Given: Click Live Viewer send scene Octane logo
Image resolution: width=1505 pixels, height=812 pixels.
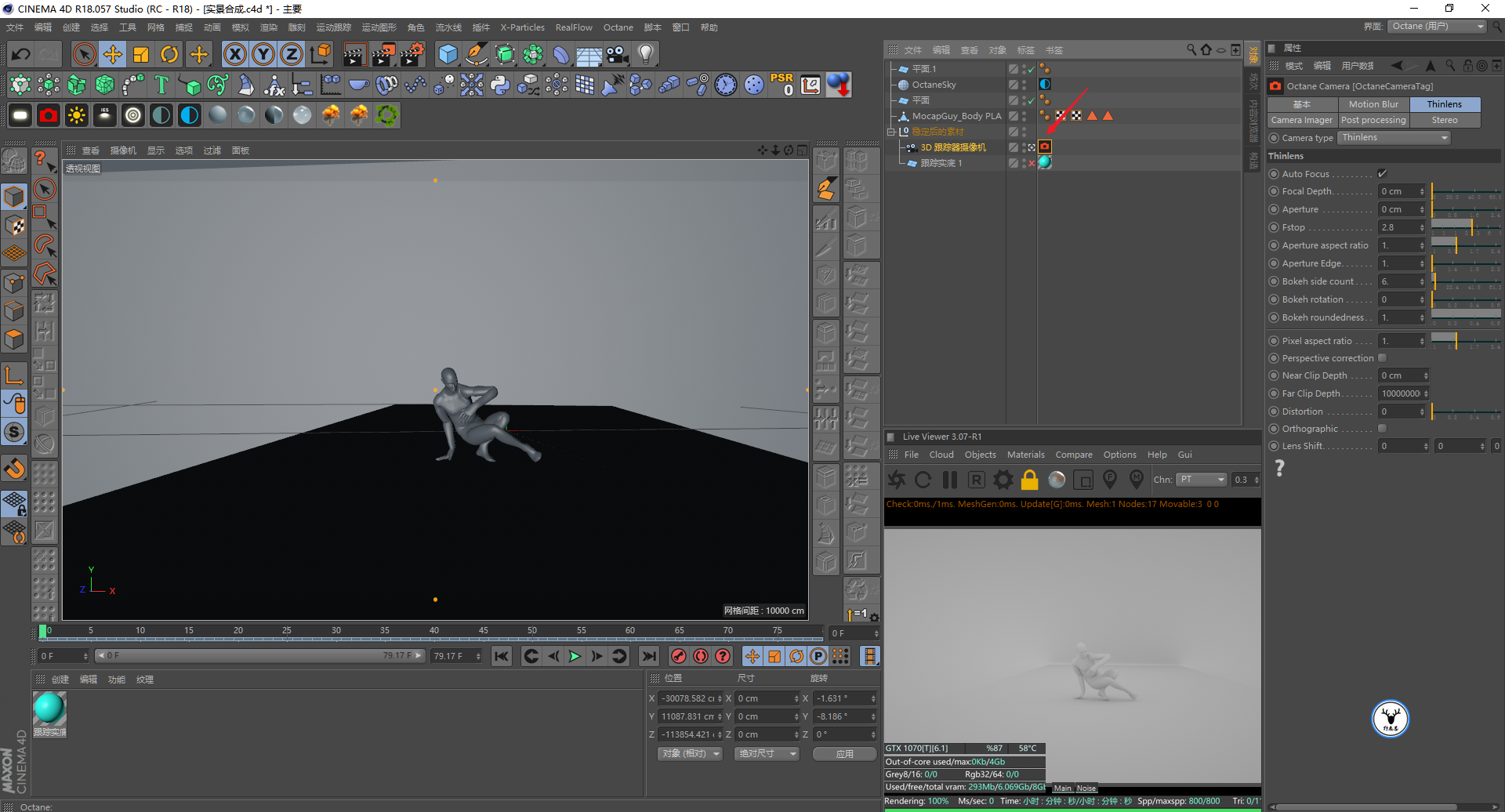Looking at the screenshot, I should pyautogui.click(x=897, y=480).
